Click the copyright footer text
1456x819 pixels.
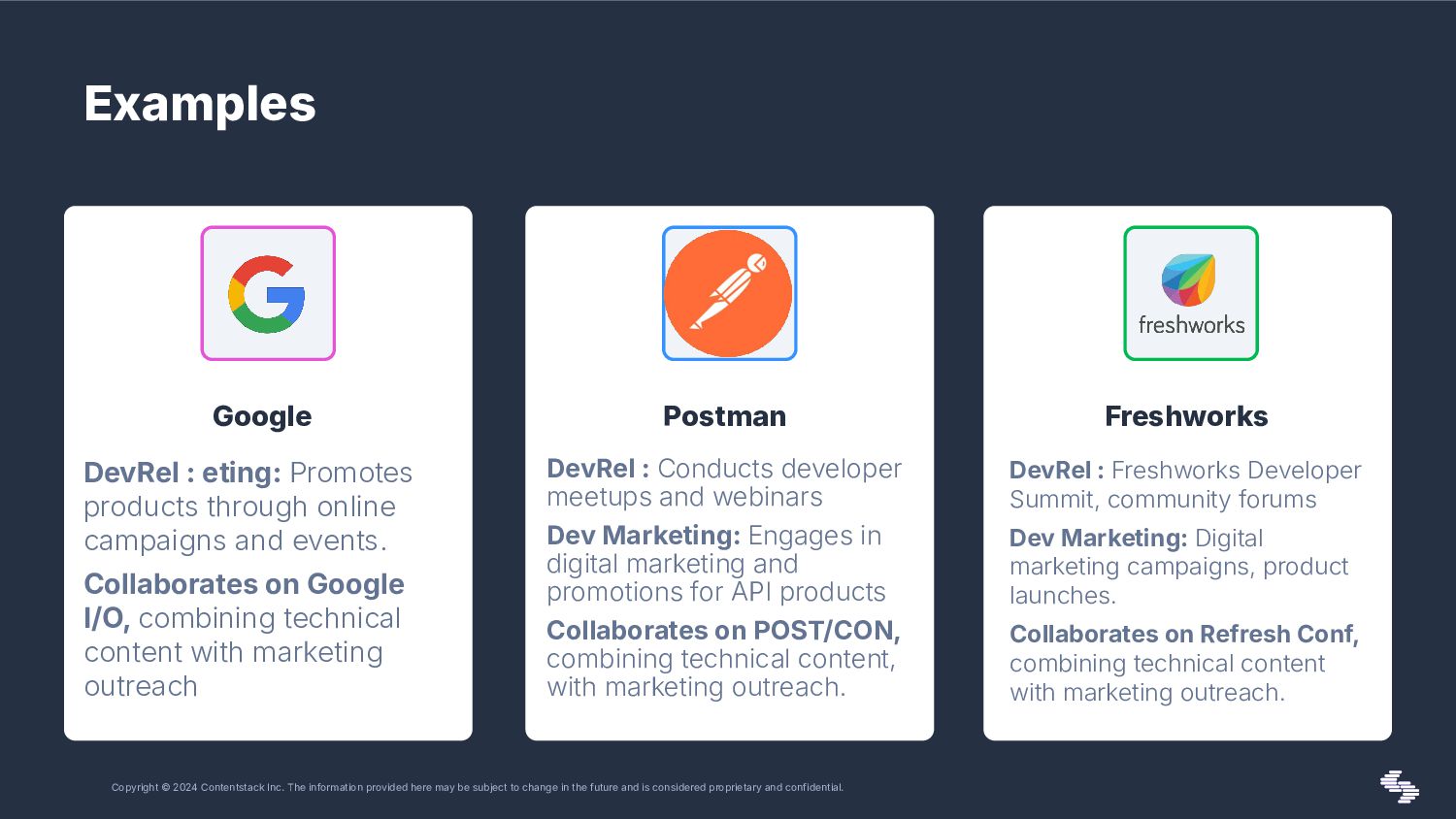pos(478,787)
